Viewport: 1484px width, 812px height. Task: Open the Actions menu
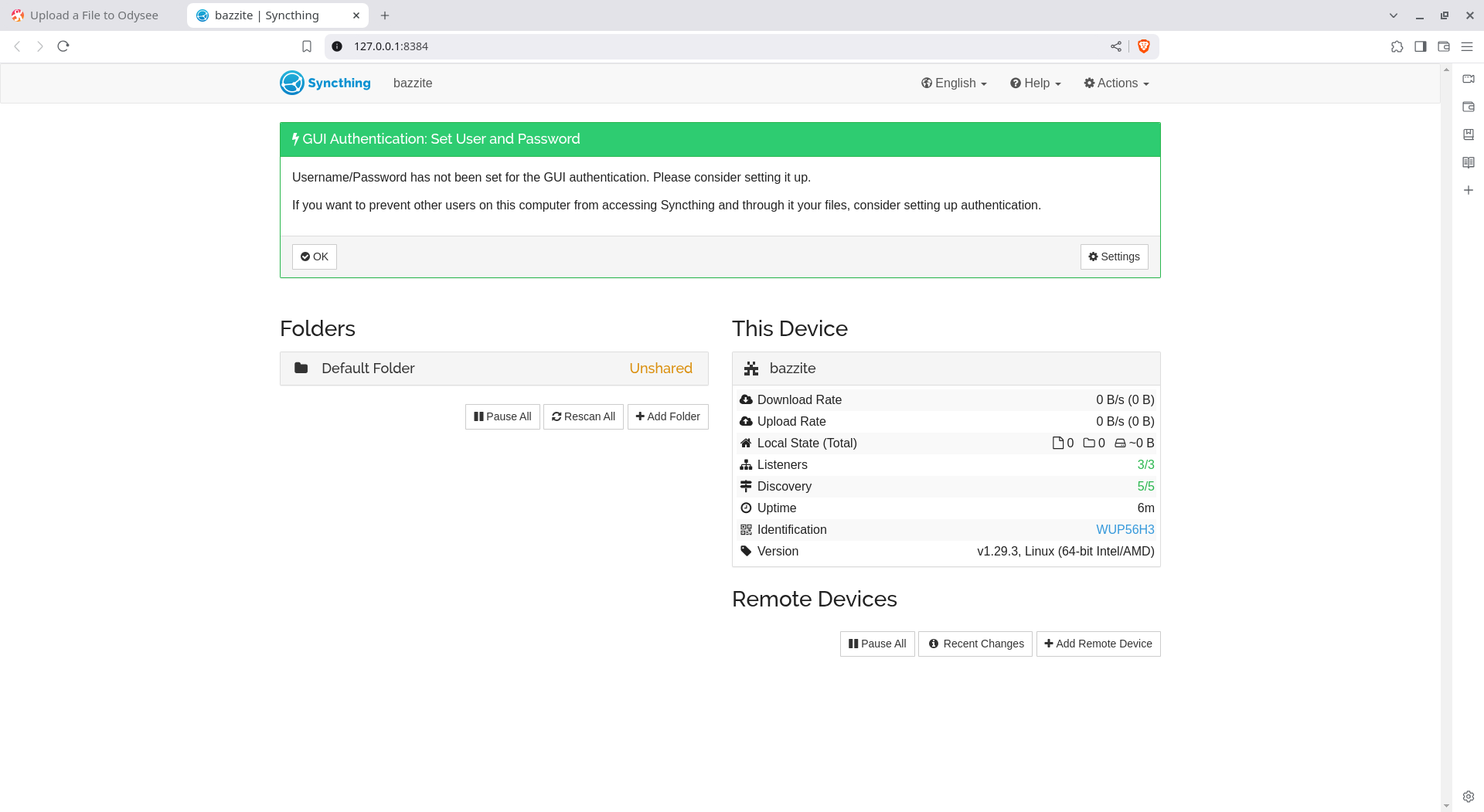[x=1116, y=83]
